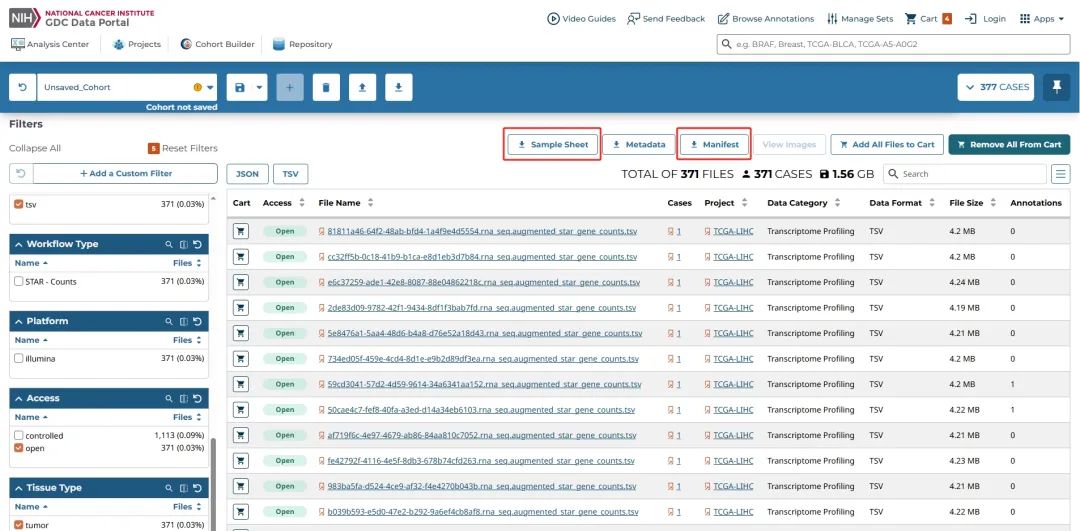Screen dimensions: 1080x531
Task: Download the Manifest file
Action: pos(714,144)
